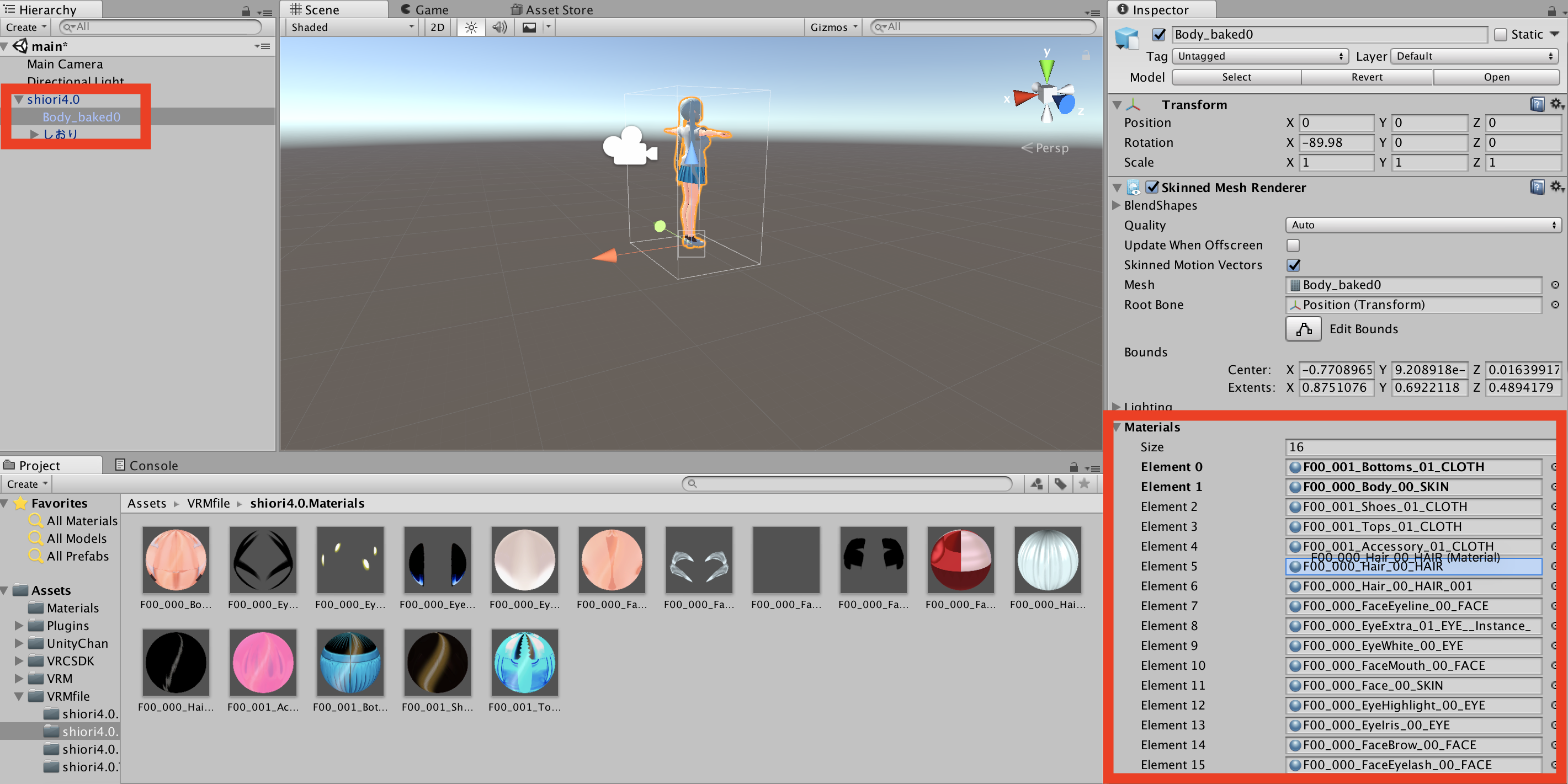Image resolution: width=1568 pixels, height=784 pixels.
Task: Switch to the Game tab
Action: coord(425,10)
